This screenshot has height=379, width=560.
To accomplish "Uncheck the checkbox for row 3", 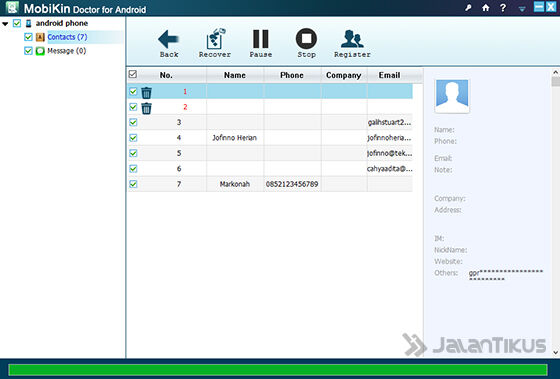I will tap(133, 122).
